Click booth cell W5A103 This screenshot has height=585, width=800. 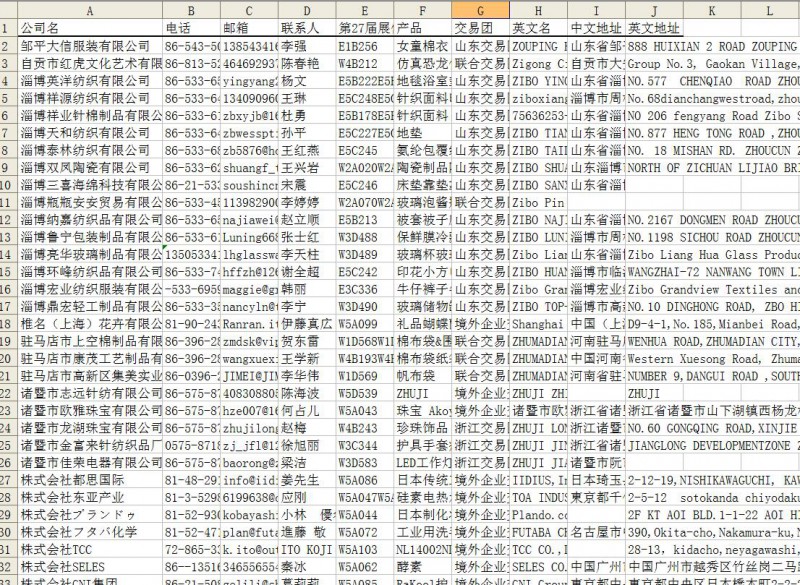pyautogui.click(x=365, y=549)
